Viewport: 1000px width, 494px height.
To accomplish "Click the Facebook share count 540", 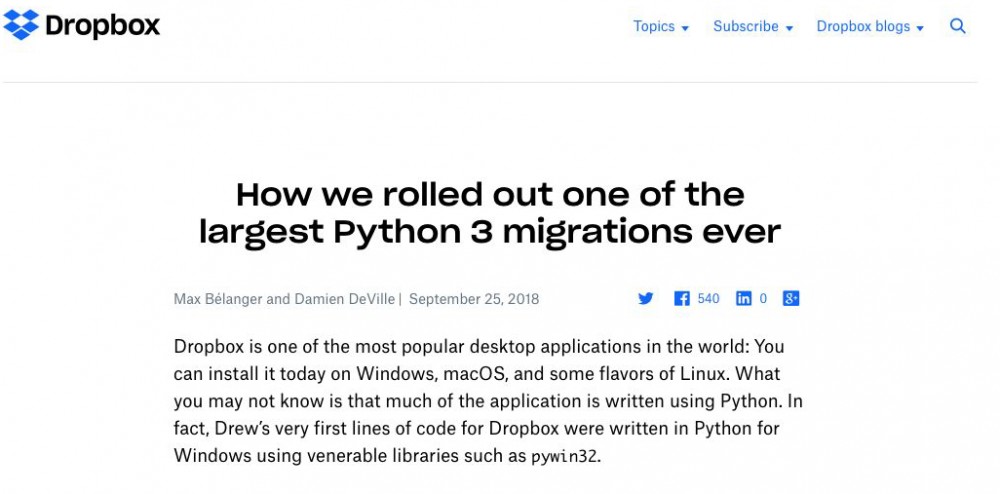I will tap(708, 298).
